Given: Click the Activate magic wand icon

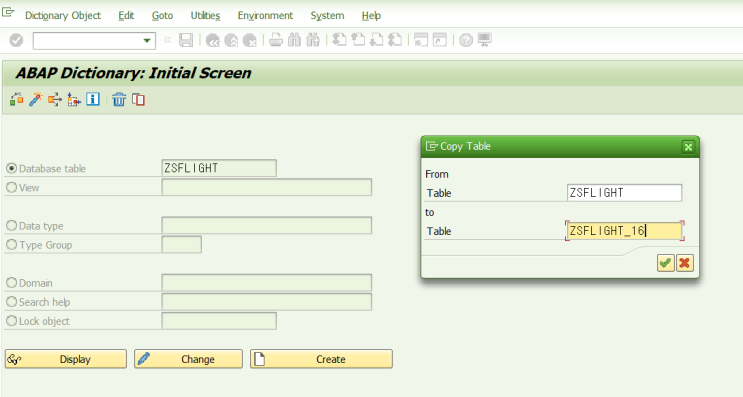Looking at the screenshot, I should [x=36, y=99].
